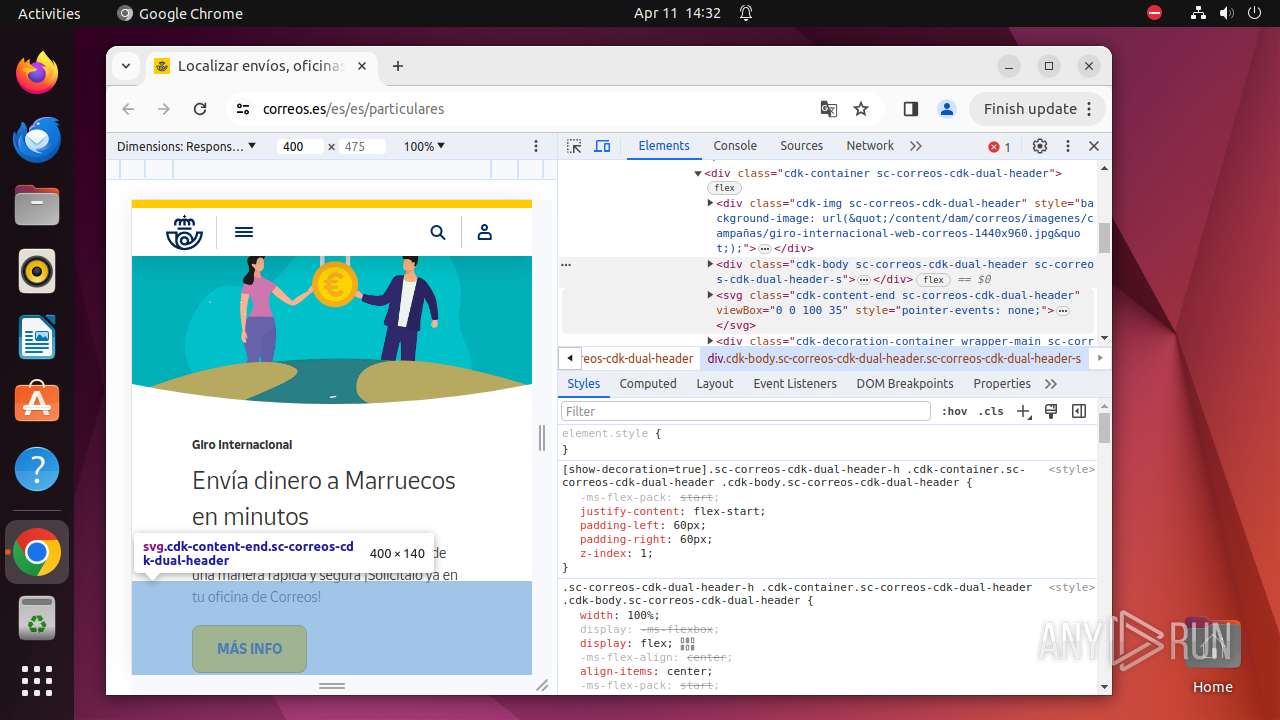The width and height of the screenshot is (1280, 720).
Task: Open Ubuntu Software from the dock
Action: point(37,403)
